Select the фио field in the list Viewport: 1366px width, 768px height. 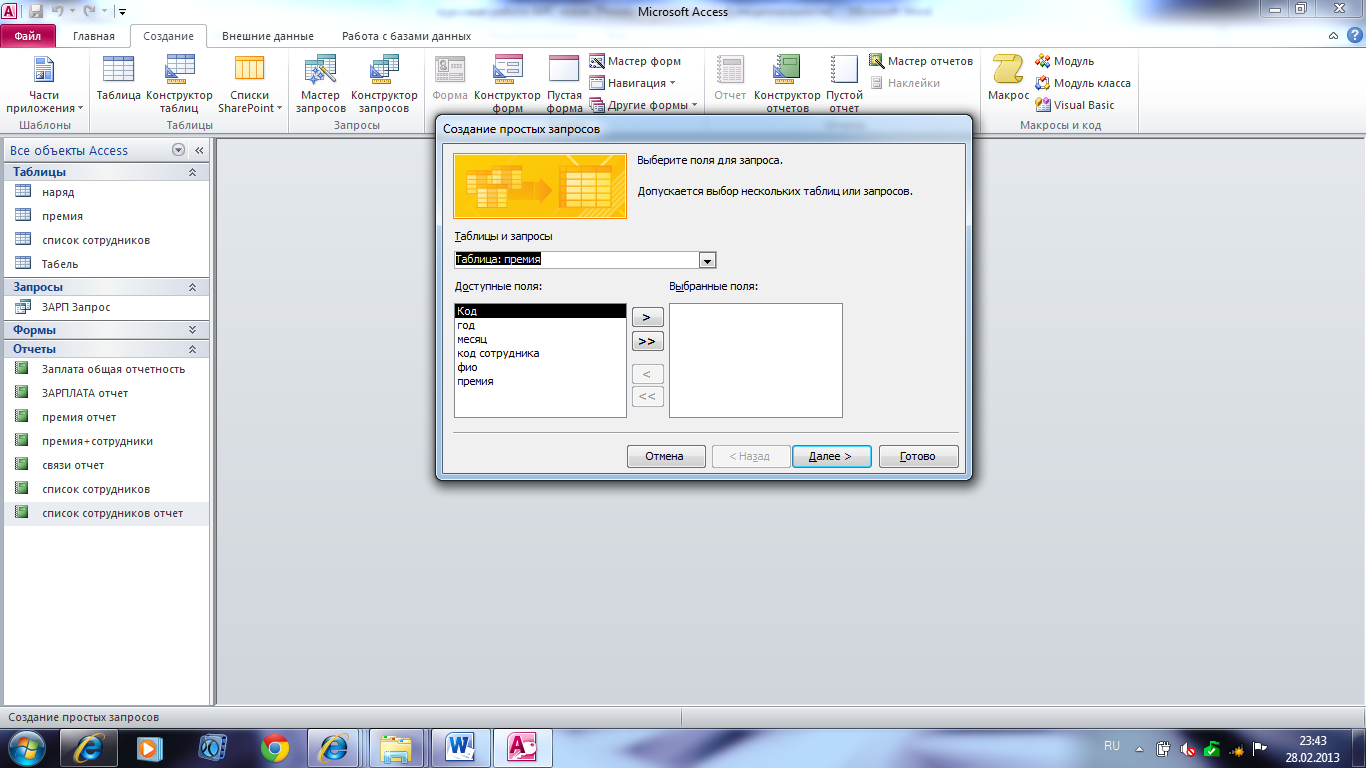tap(540, 367)
